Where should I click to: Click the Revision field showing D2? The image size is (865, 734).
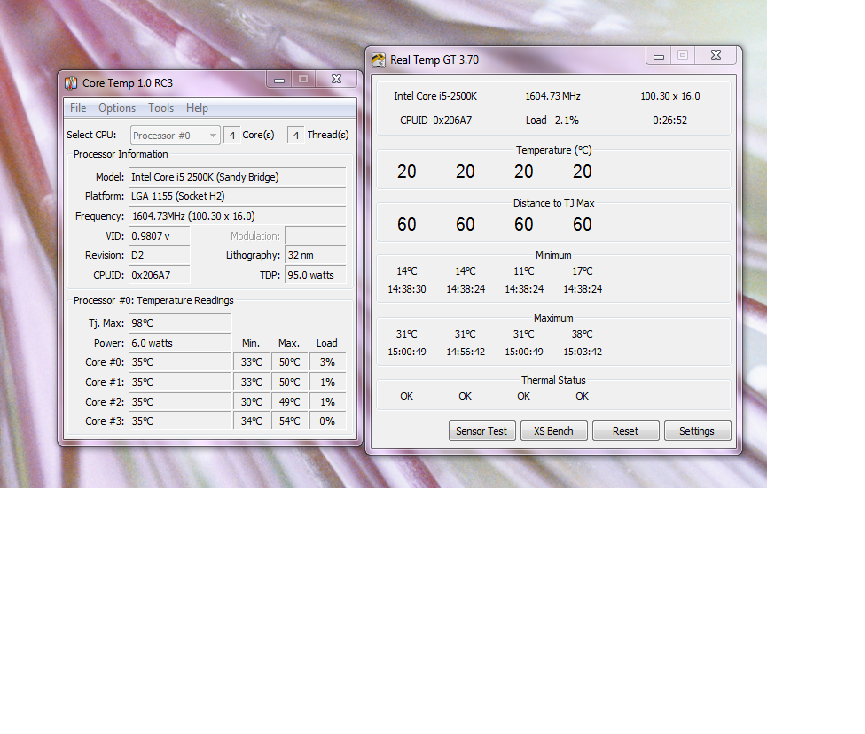coord(159,255)
